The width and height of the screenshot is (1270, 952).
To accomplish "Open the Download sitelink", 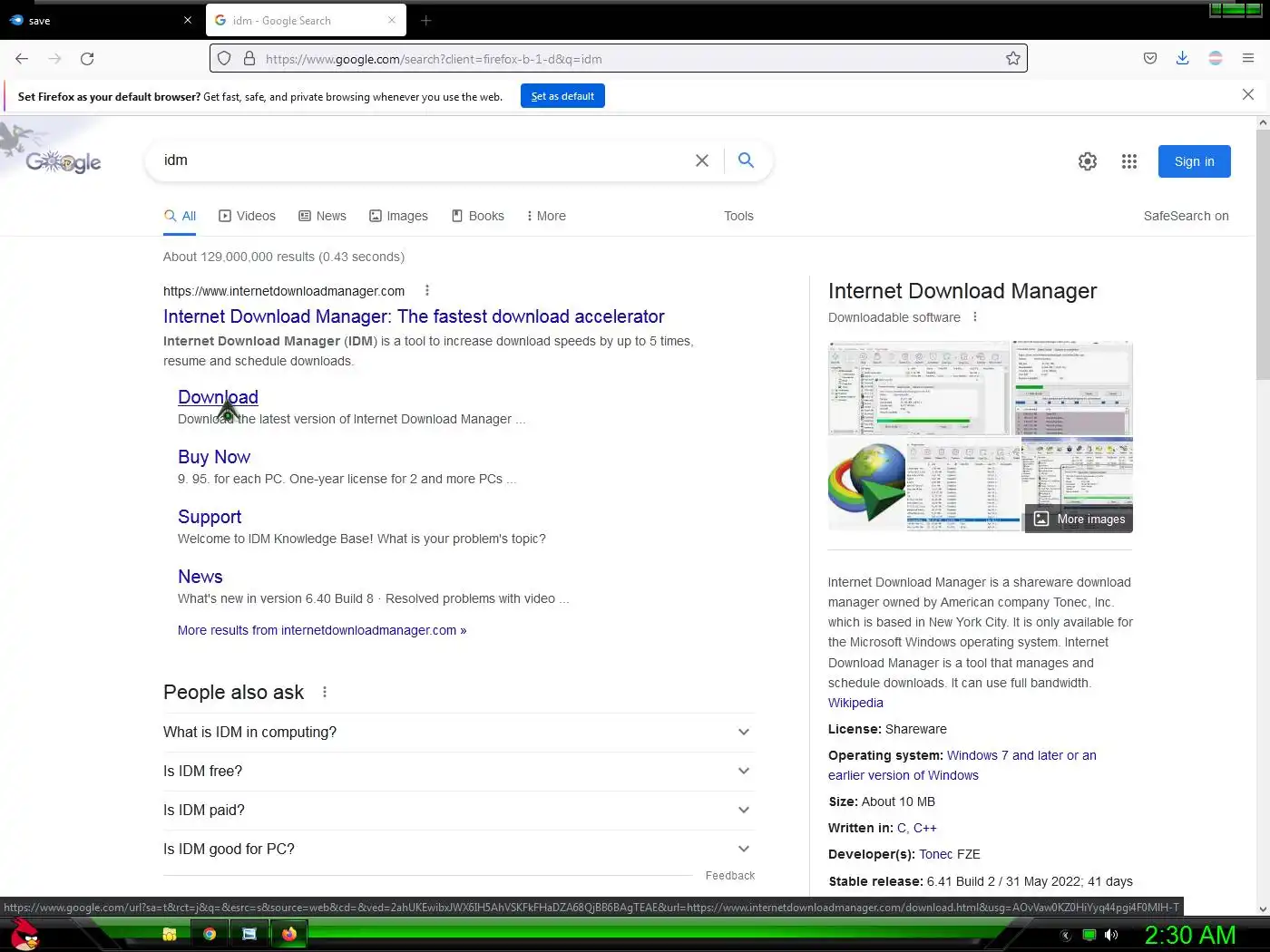I will 218,397.
